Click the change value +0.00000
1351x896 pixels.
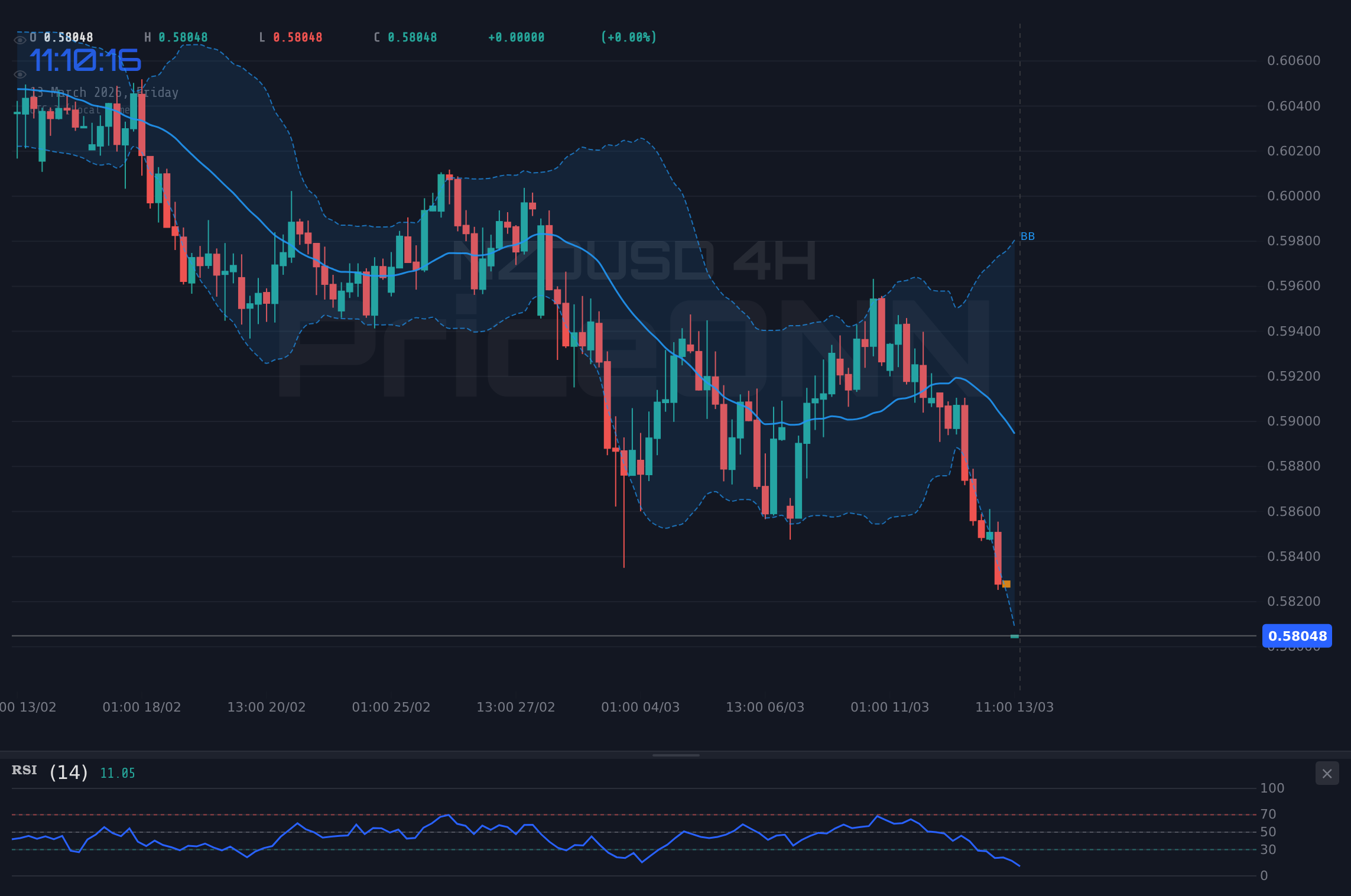click(x=517, y=37)
